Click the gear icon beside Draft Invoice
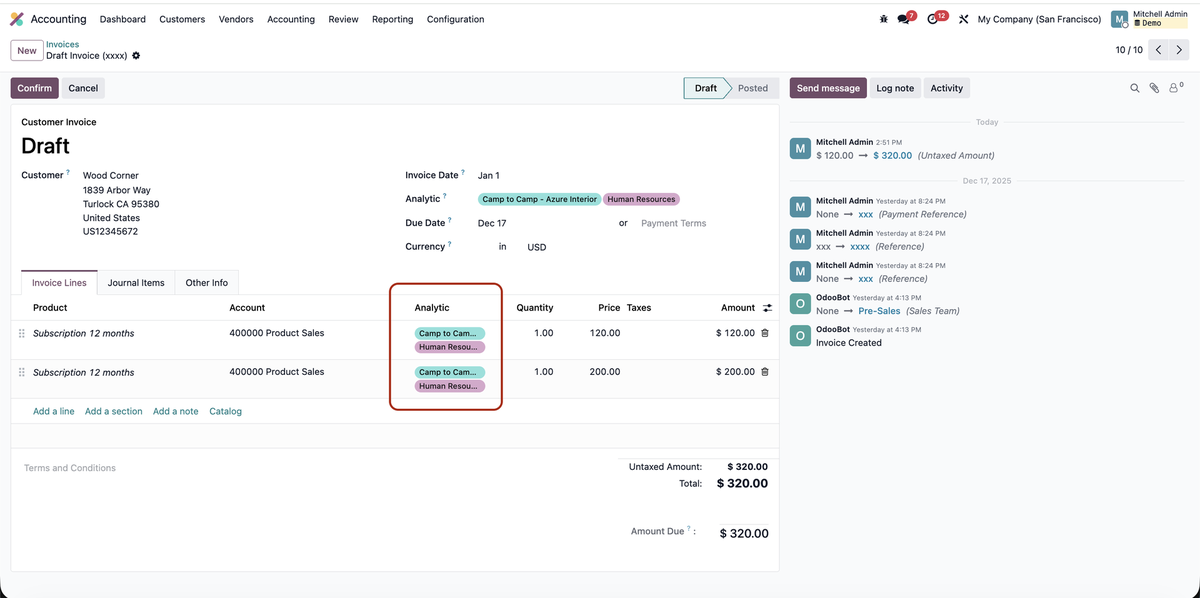The height and width of the screenshot is (598, 1200). tap(136, 56)
